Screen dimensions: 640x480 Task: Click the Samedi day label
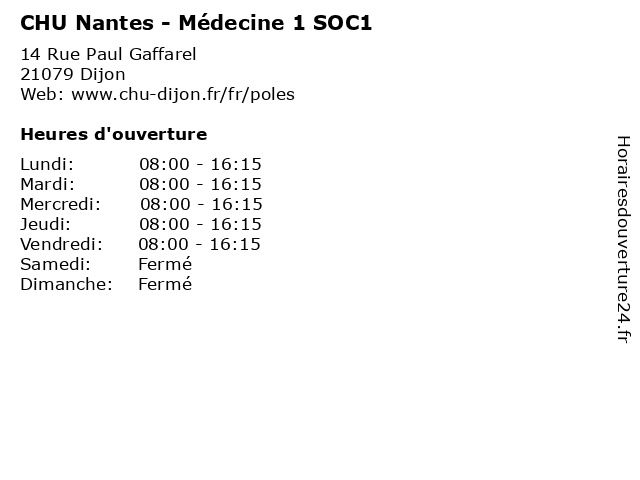point(56,264)
